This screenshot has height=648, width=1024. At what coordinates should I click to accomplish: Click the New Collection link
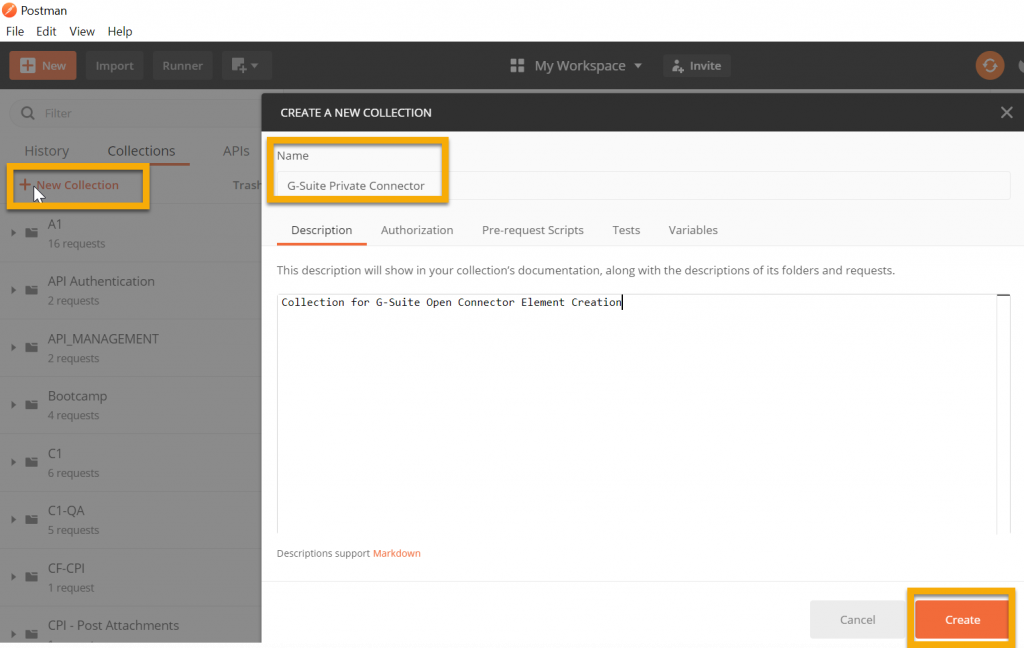69,185
